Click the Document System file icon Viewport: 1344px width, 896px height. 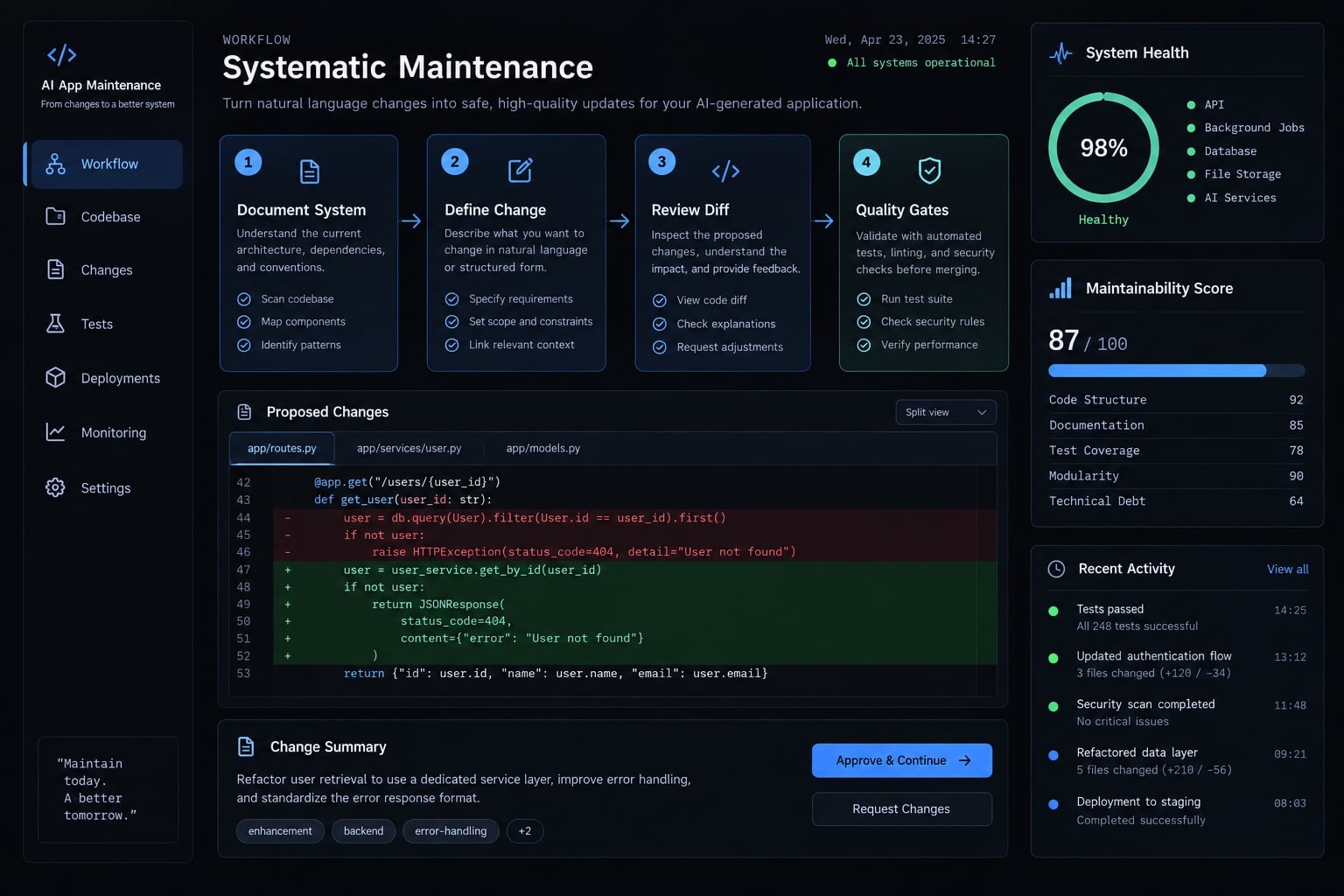pos(310,171)
